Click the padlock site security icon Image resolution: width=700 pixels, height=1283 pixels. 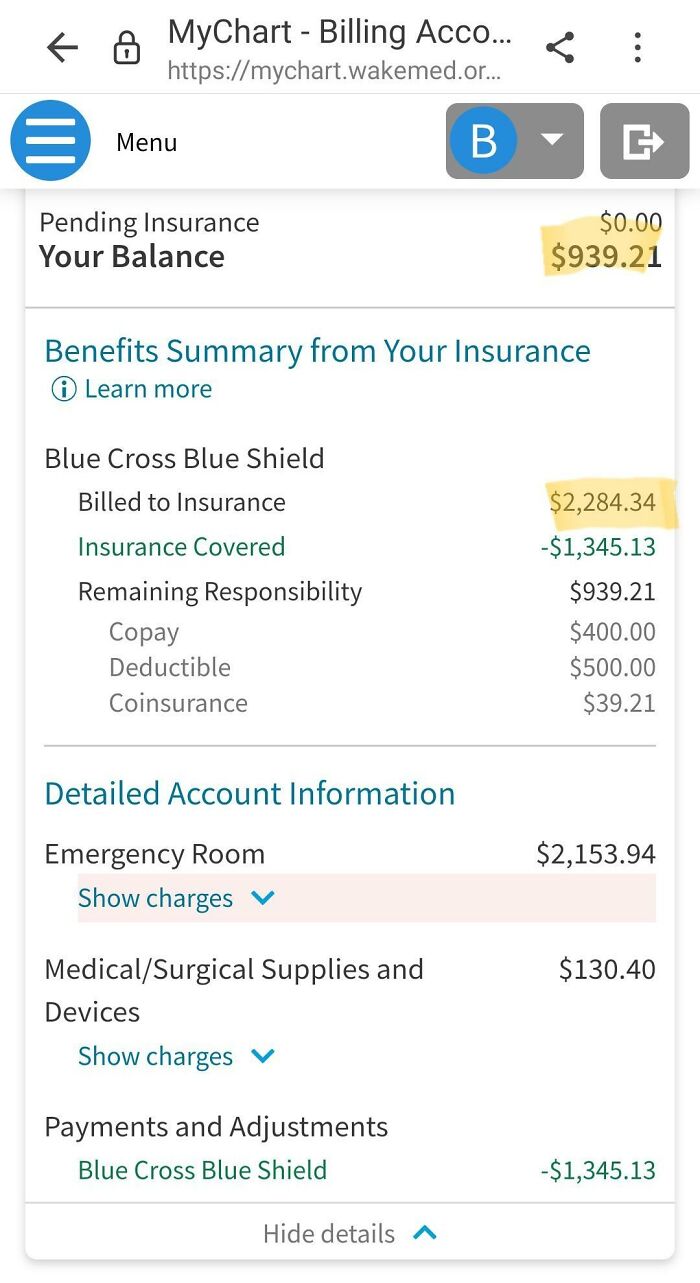pos(126,48)
